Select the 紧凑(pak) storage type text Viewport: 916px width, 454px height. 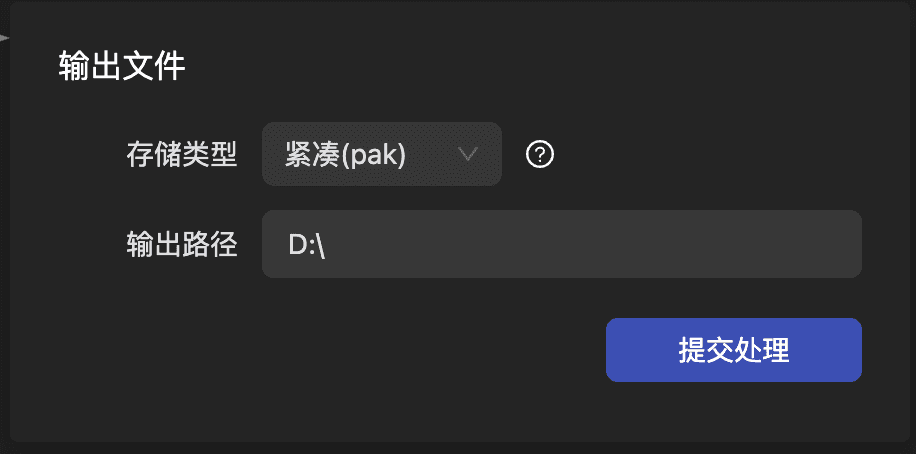pyautogui.click(x=345, y=155)
